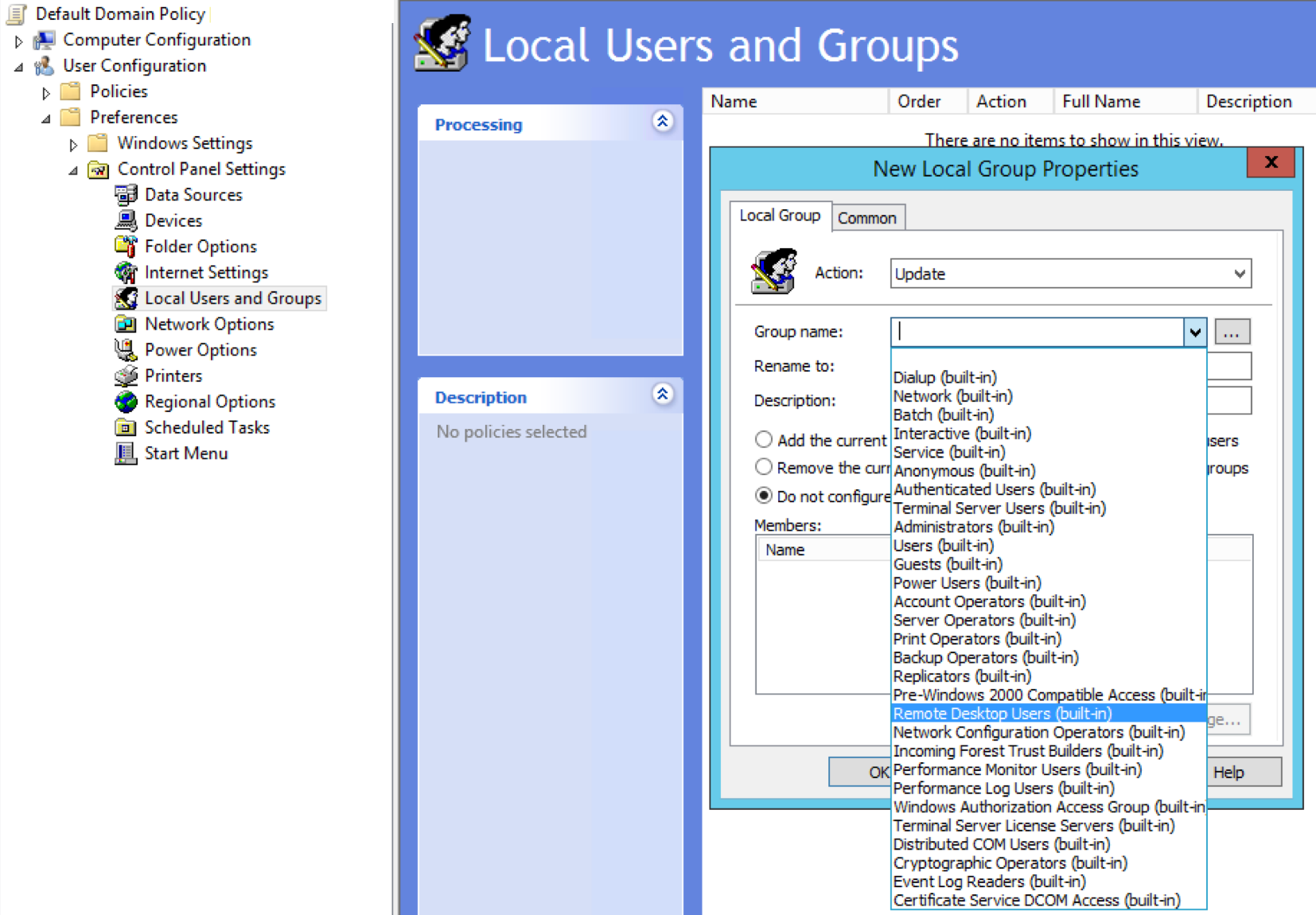Click the Devices icon in tree
Image resolution: width=1316 pixels, height=915 pixels.
126,220
